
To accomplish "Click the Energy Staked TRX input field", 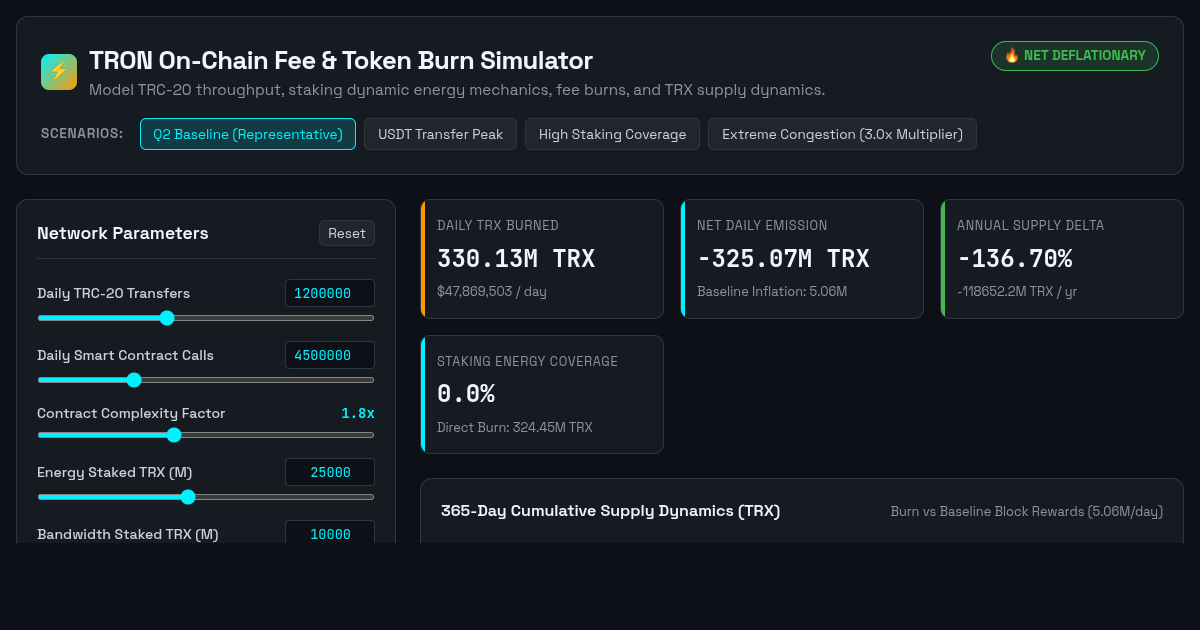I will coord(330,472).
